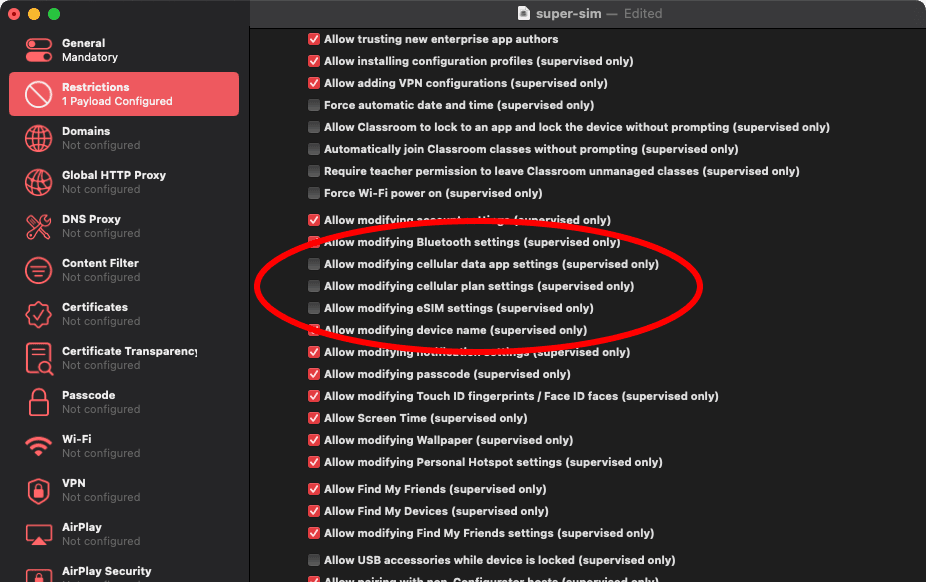The height and width of the screenshot is (582, 926).
Task: Click the document proxy icon in the titlebar
Action: (523, 13)
